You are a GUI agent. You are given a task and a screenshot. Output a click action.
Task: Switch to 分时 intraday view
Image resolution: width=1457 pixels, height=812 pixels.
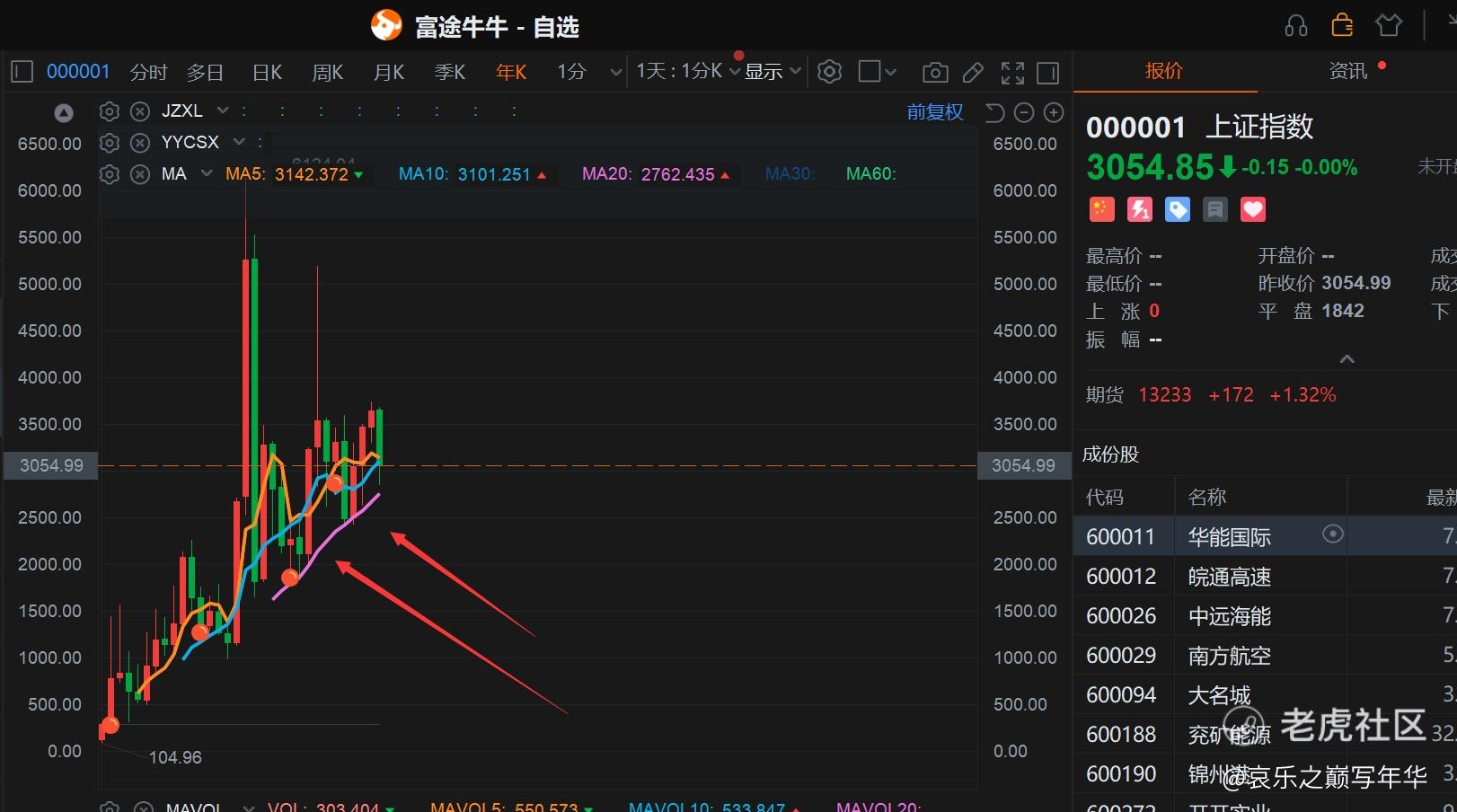(x=148, y=72)
